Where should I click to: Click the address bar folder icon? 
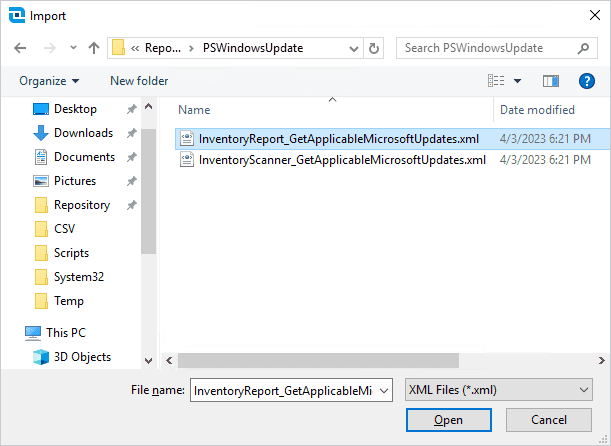pos(118,48)
